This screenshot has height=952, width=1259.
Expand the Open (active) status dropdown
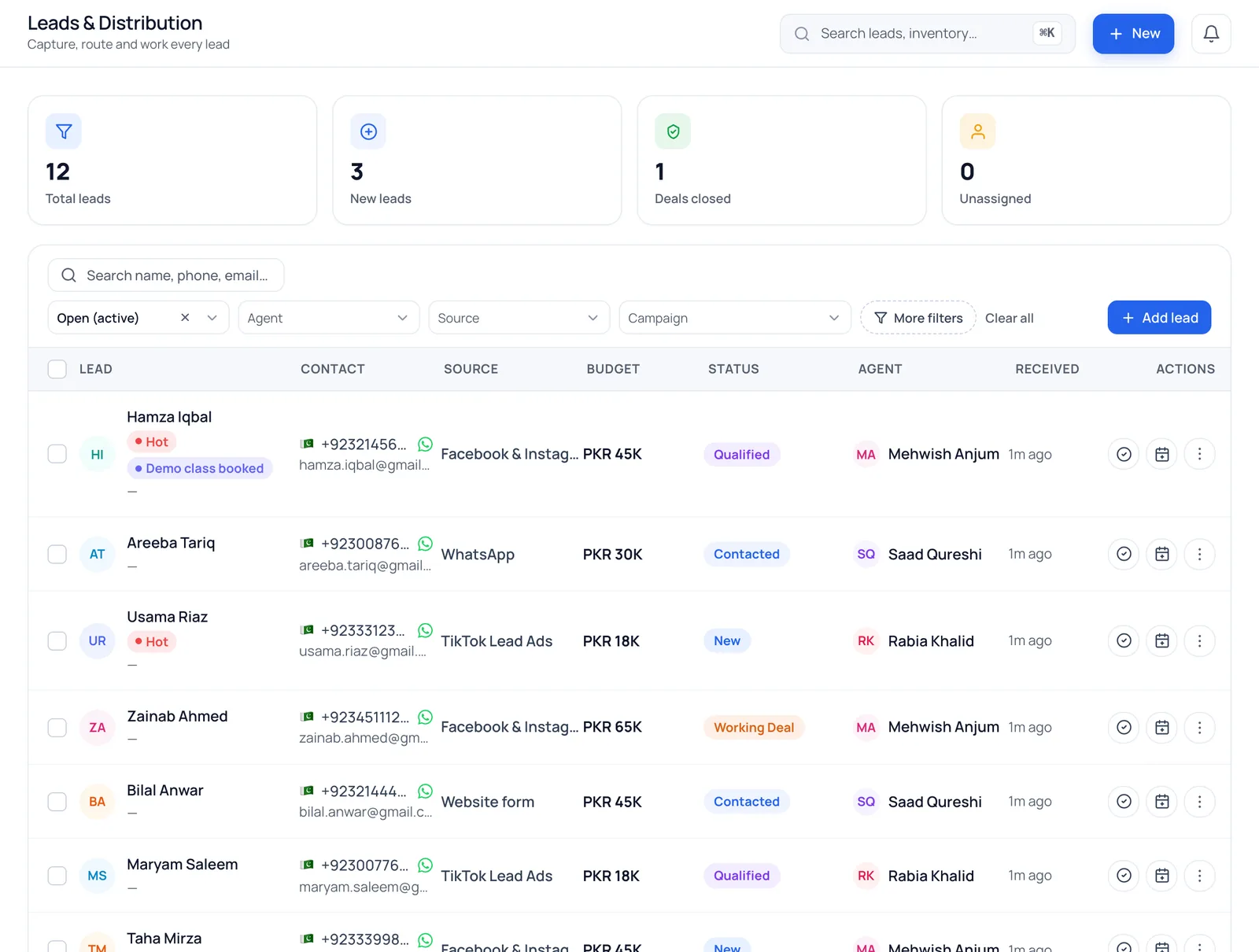coord(212,318)
